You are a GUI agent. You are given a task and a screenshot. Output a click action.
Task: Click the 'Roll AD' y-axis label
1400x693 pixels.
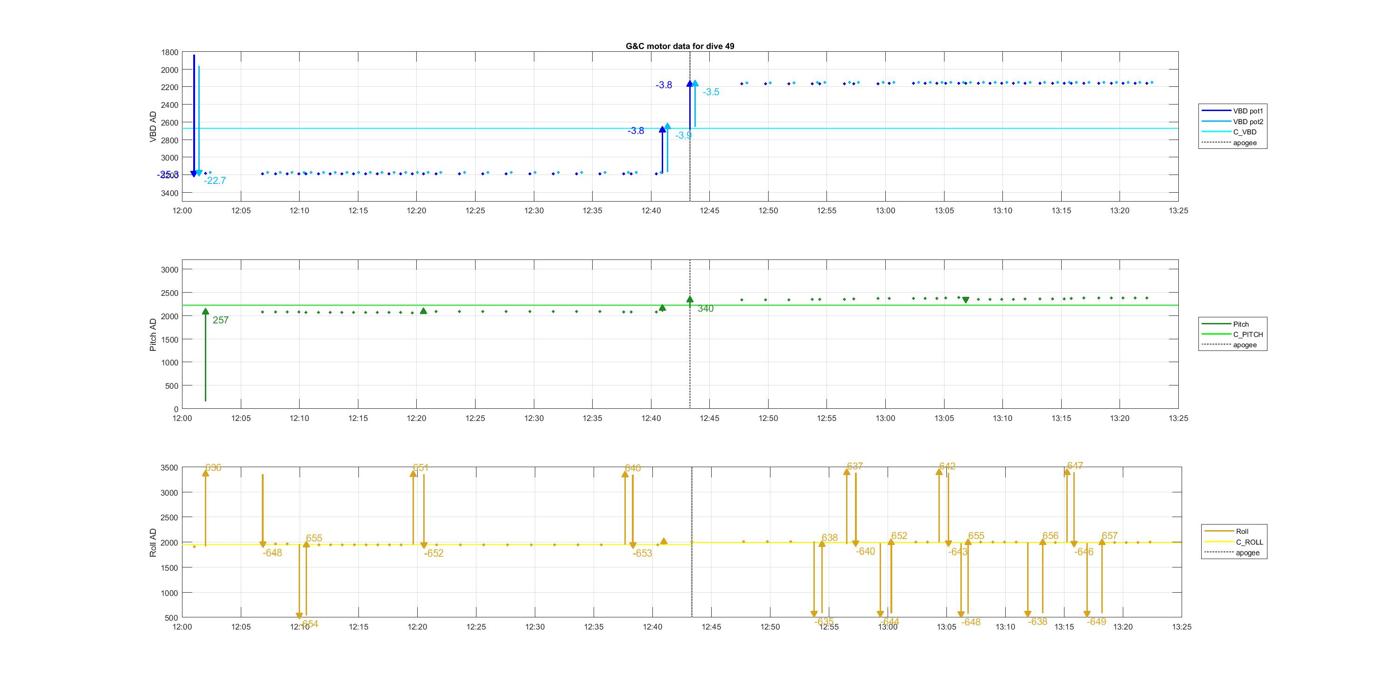pyautogui.click(x=154, y=542)
